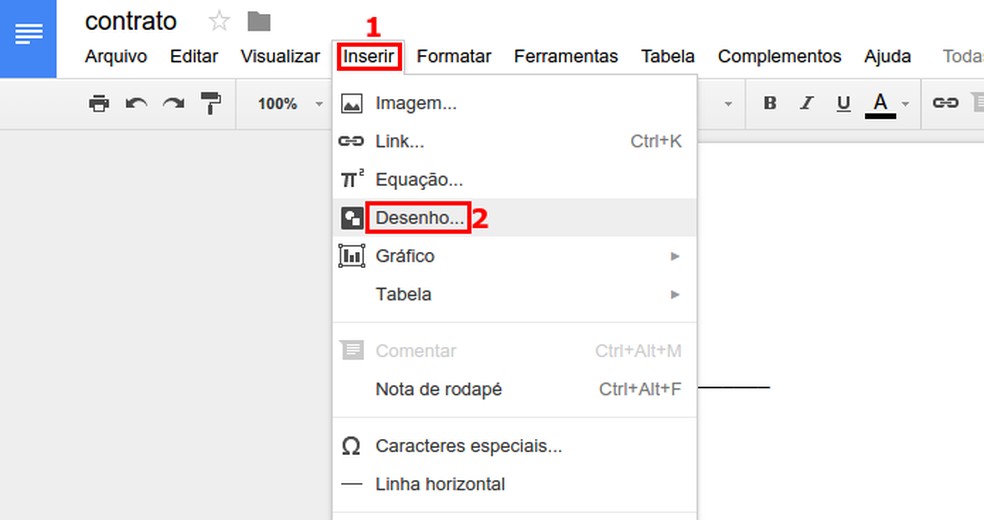Click the contrato document title
The width and height of the screenshot is (984, 520).
(131, 21)
